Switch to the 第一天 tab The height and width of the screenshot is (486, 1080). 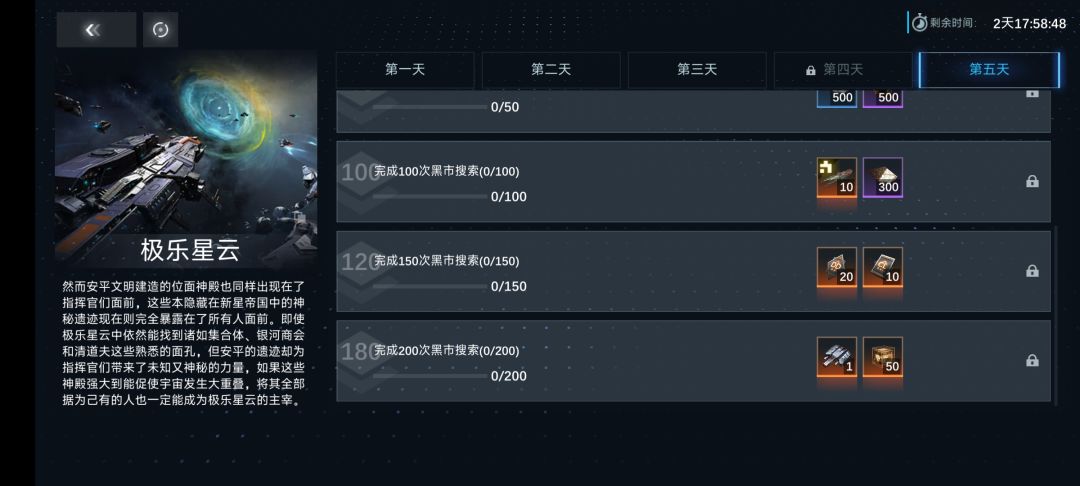[x=405, y=70]
